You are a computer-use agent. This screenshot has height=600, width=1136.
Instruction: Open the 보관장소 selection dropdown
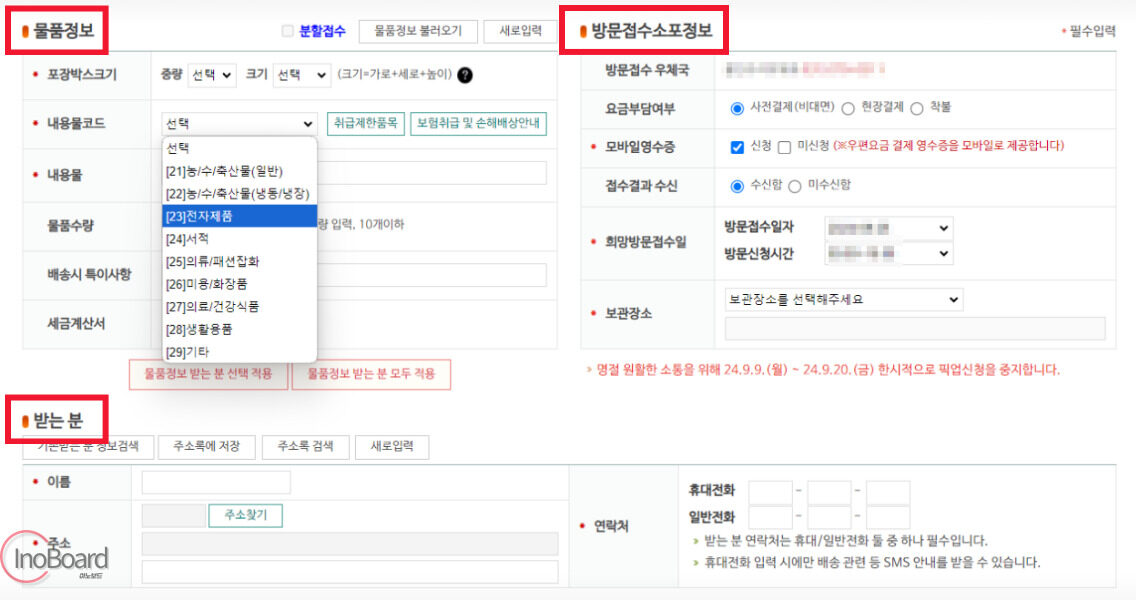point(843,299)
